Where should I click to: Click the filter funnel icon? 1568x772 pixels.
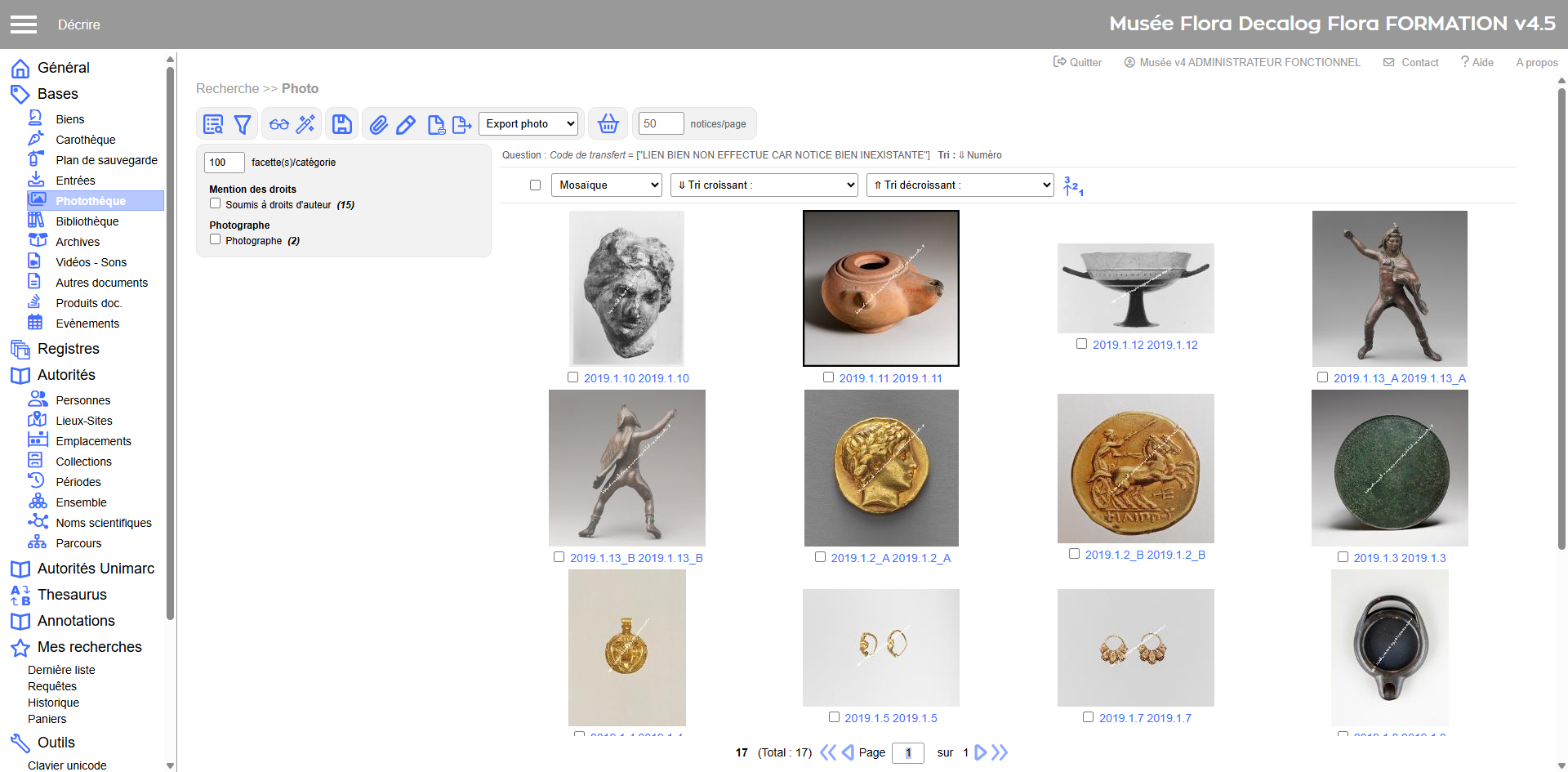(243, 124)
